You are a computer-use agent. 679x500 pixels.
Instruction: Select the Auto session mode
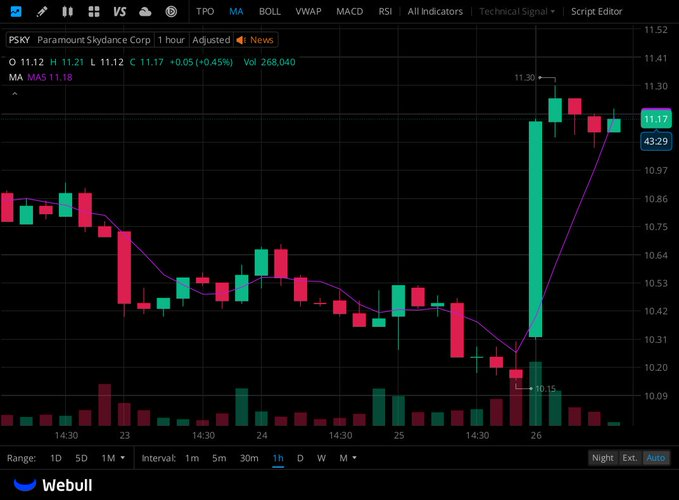click(656, 458)
